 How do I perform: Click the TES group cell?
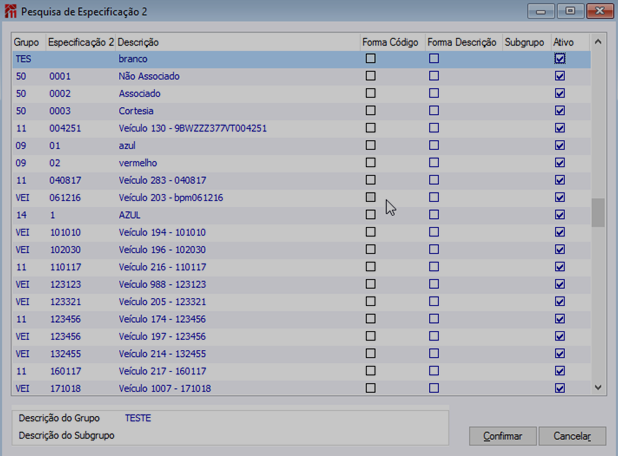pos(23,59)
